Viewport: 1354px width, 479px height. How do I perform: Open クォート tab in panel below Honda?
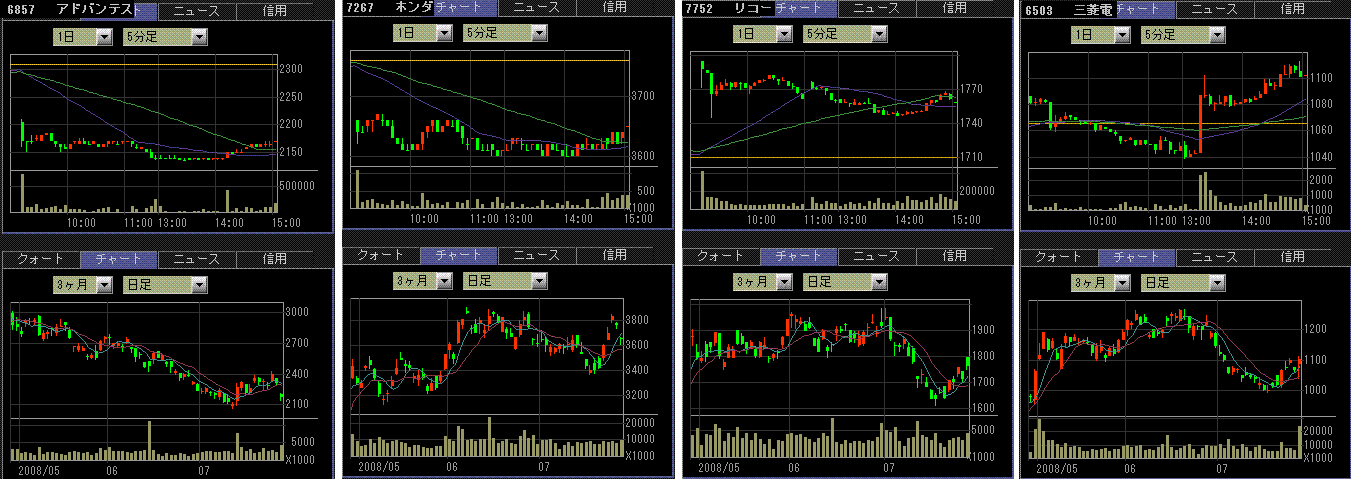click(x=381, y=255)
